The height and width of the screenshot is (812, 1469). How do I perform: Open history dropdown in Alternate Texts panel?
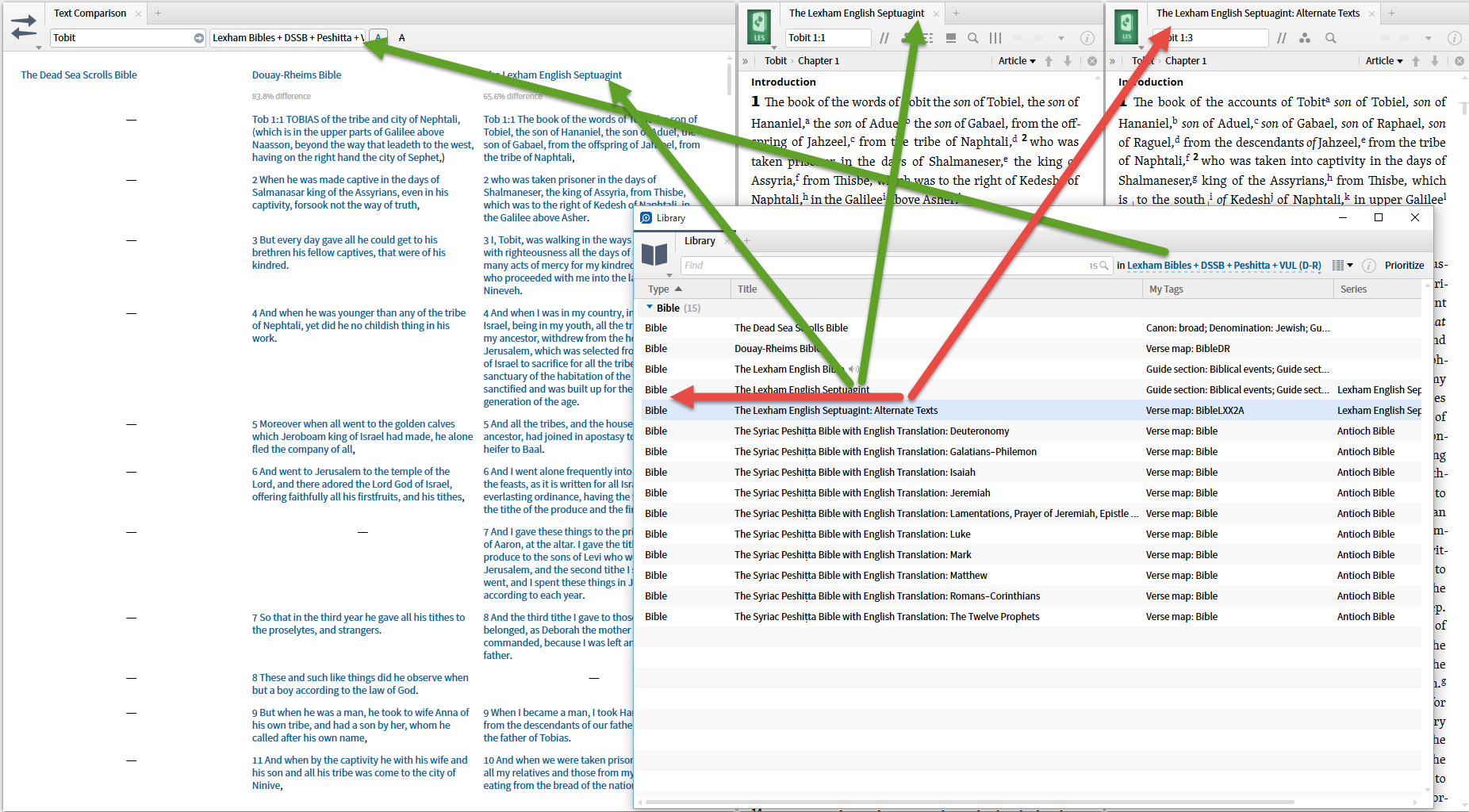point(1429,38)
